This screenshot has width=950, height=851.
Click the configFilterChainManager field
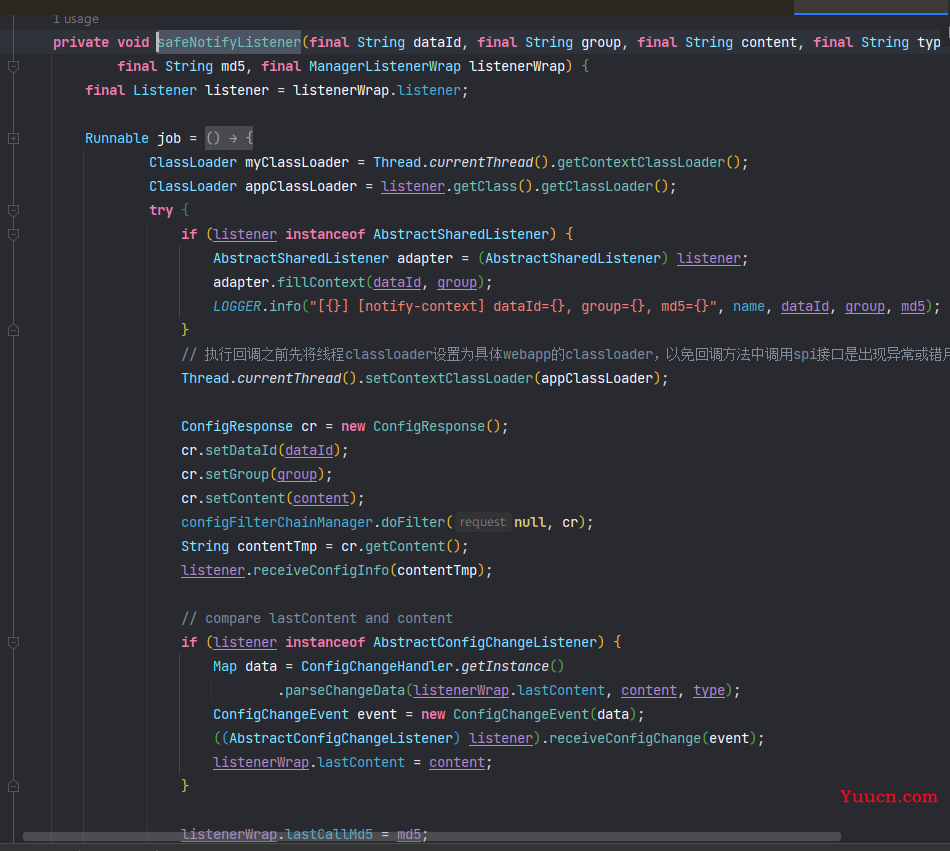point(277,522)
